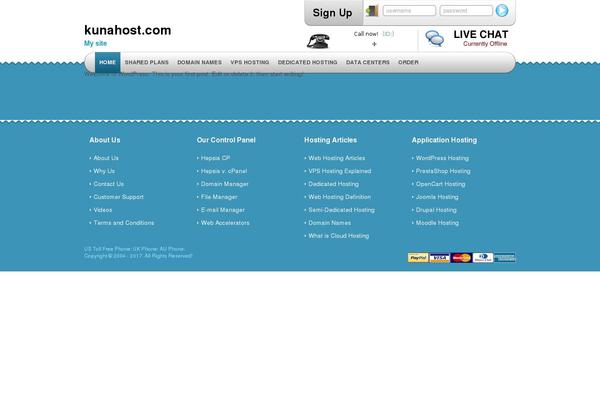Open DATA CENTERS menu item

368,62
